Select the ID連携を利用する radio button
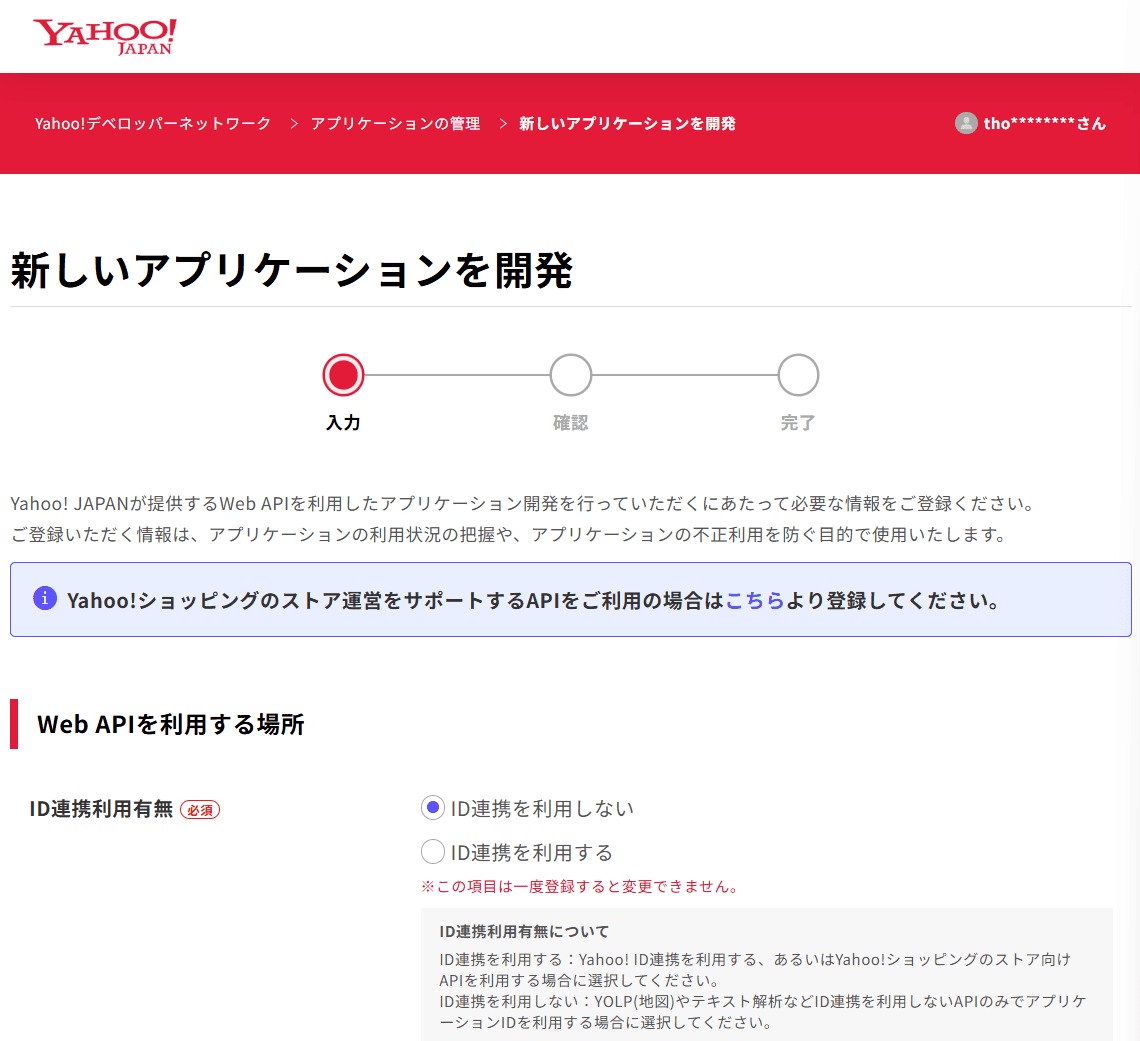1140x1041 pixels. coord(433,852)
